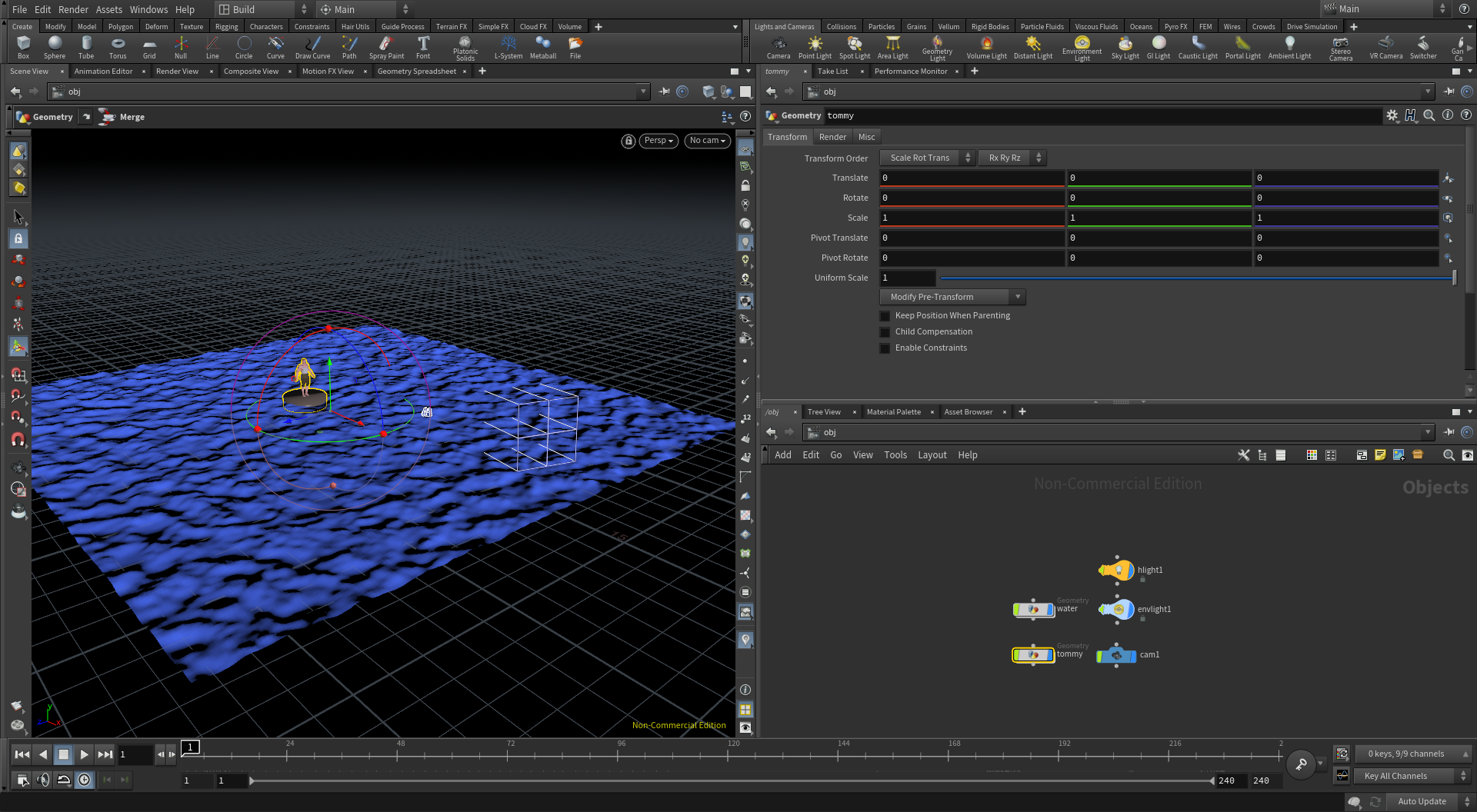Viewport: 1477px width, 812px height.
Task: Open the Render parameter tab
Action: coord(832,137)
